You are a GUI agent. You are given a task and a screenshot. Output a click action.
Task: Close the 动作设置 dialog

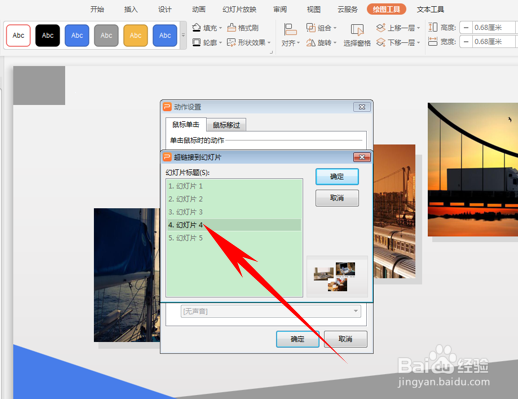[x=362, y=107]
